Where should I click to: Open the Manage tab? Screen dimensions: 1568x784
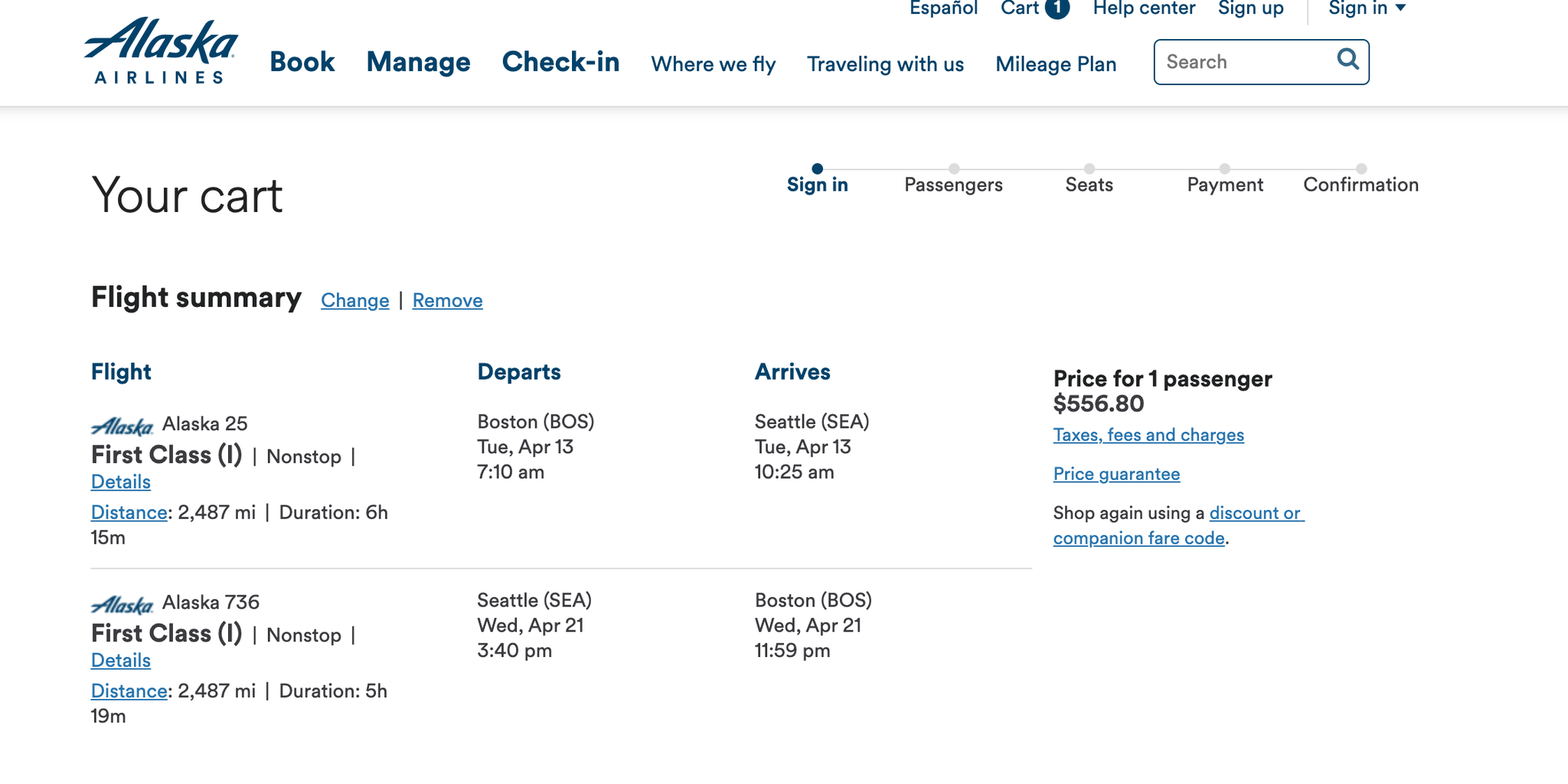(418, 62)
